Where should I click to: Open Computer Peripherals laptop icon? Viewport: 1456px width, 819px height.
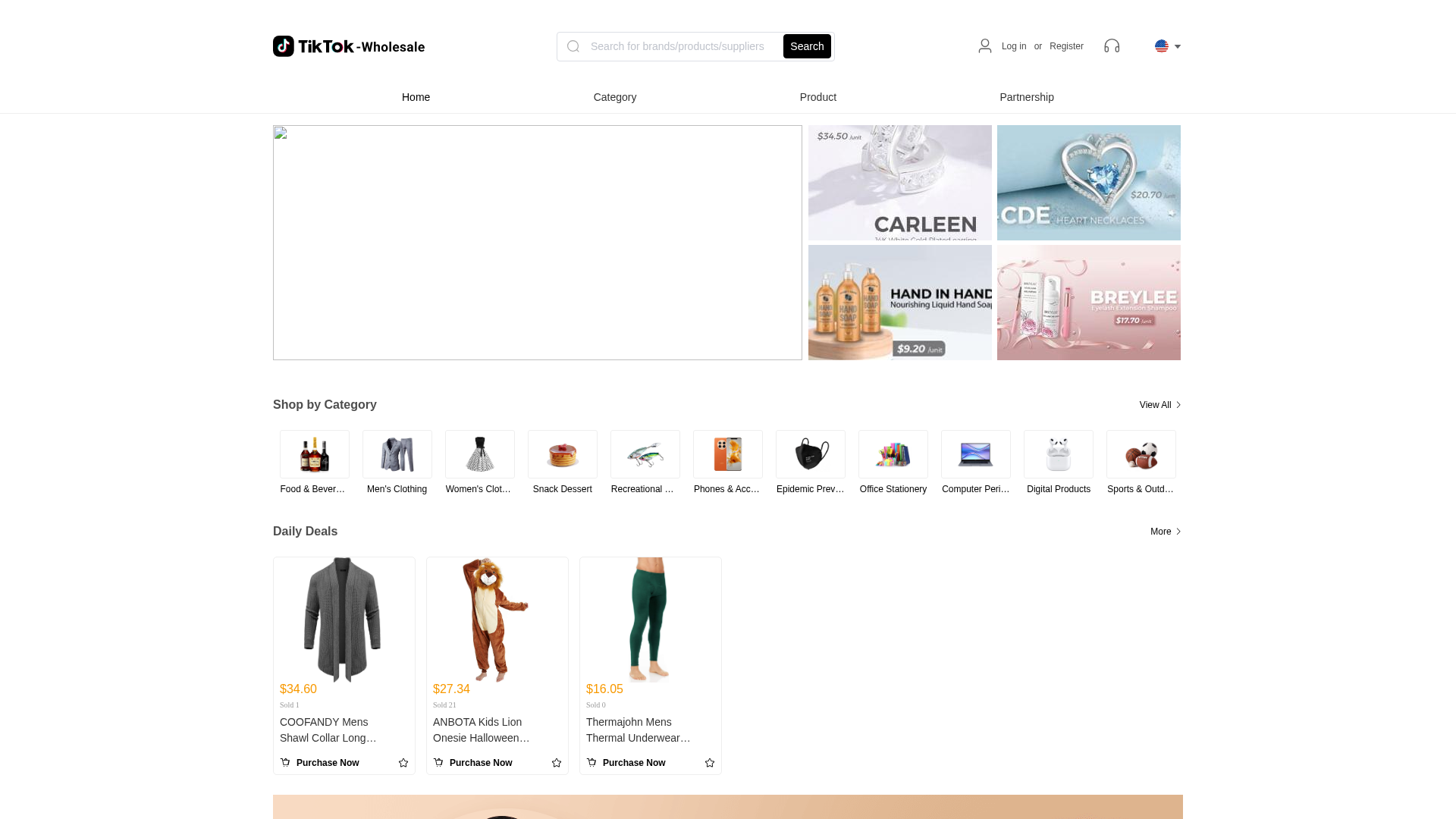pyautogui.click(x=976, y=454)
